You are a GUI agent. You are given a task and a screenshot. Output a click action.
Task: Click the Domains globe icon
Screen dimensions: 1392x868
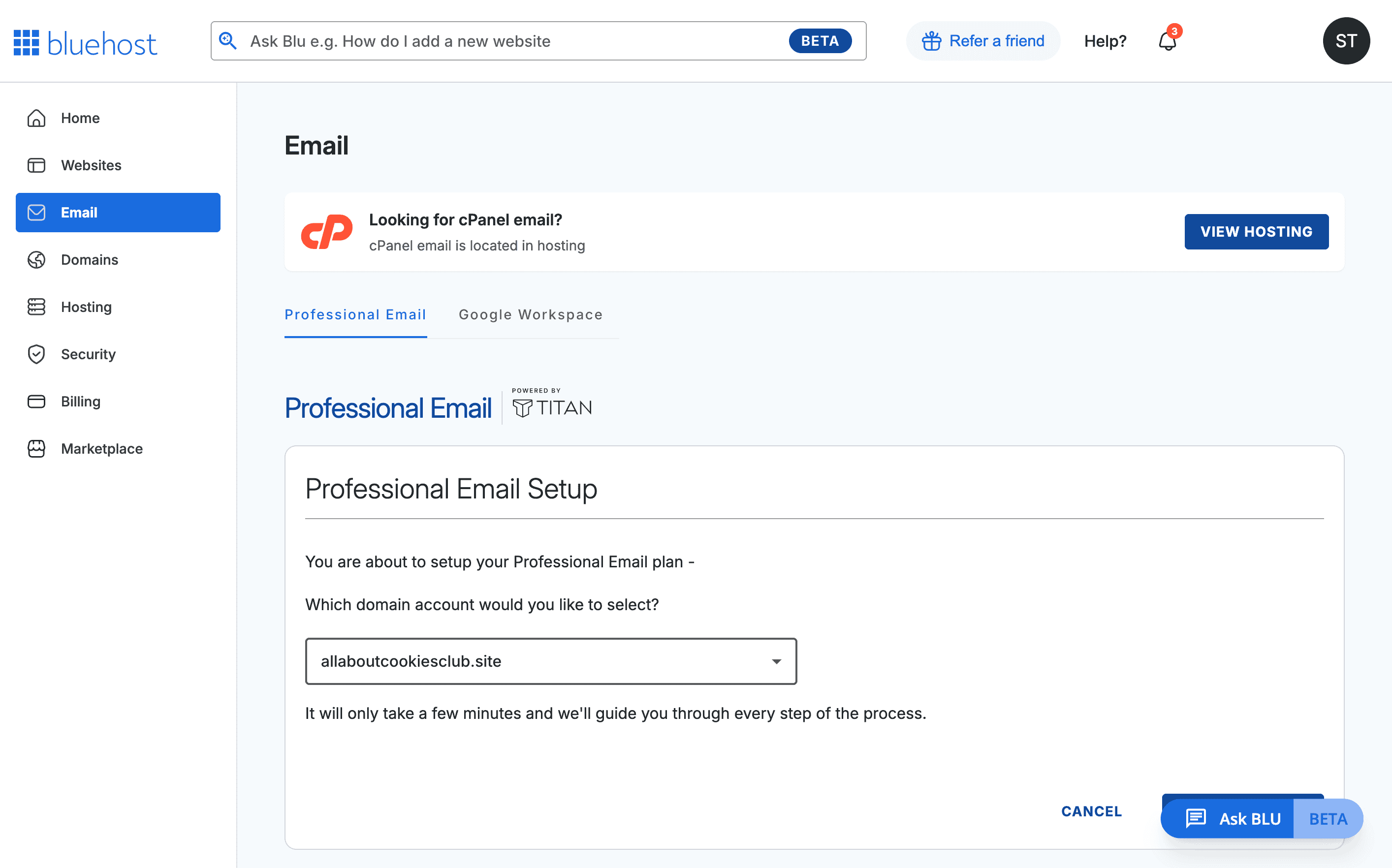coord(36,259)
